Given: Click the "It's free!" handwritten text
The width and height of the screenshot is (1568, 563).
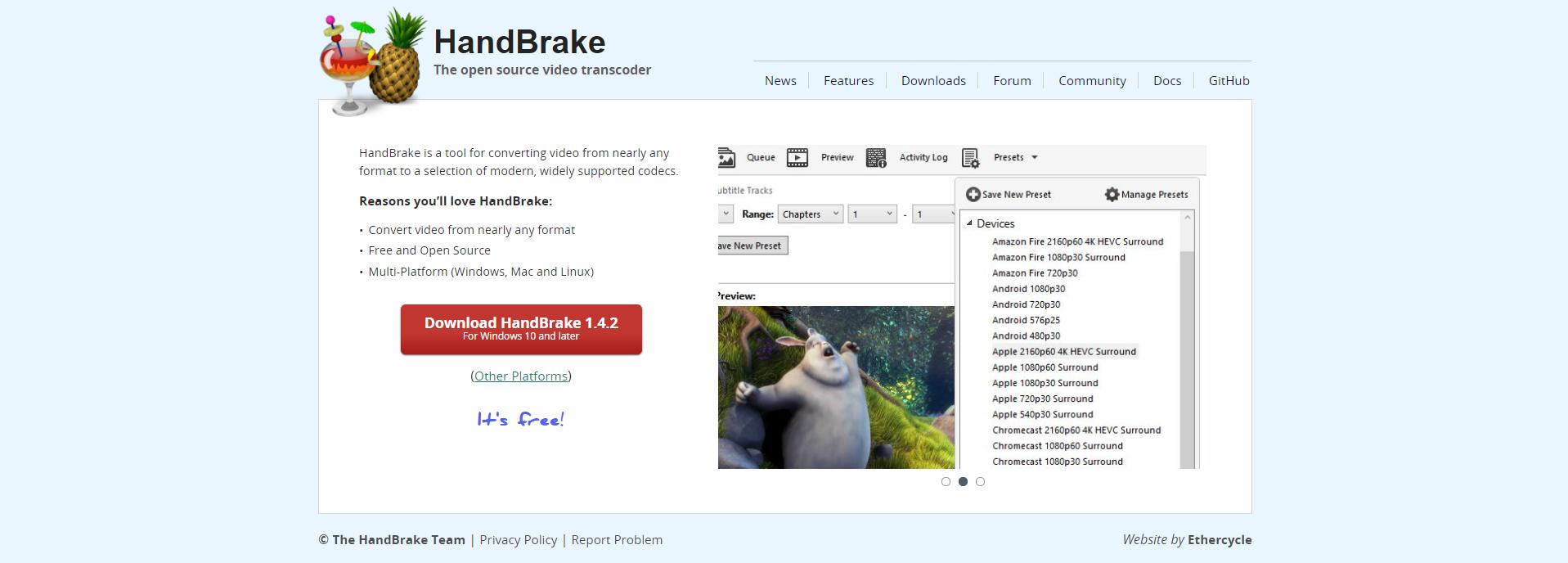Looking at the screenshot, I should point(520,420).
